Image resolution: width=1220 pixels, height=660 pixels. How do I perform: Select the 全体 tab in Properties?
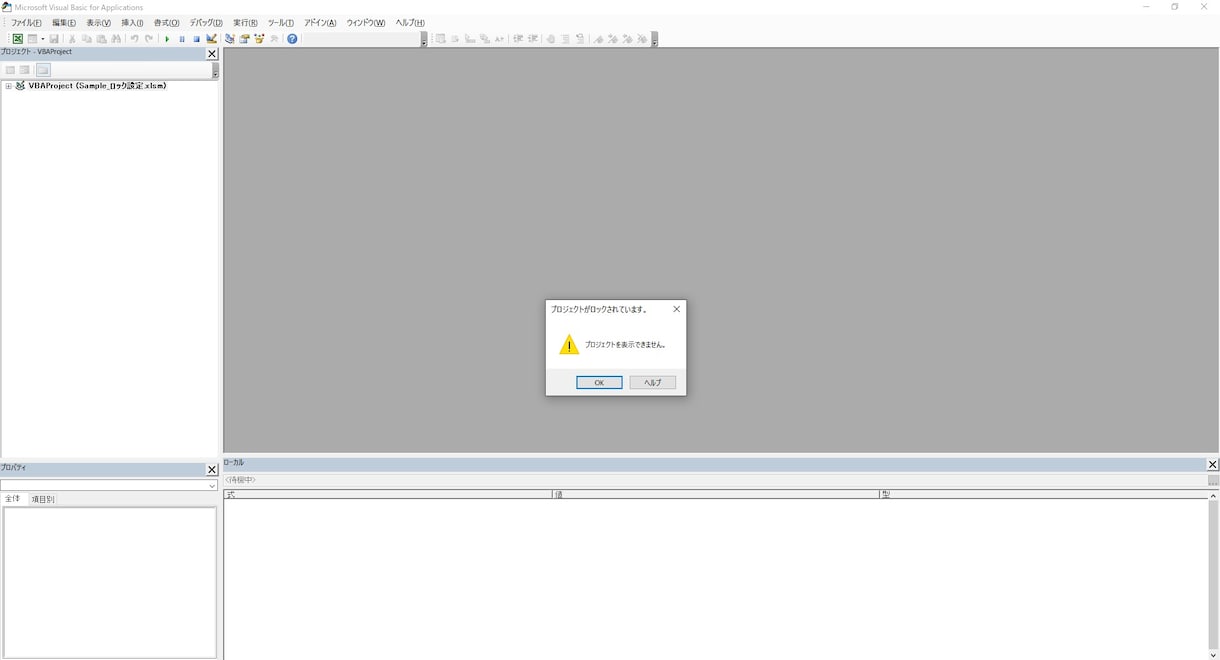point(13,499)
